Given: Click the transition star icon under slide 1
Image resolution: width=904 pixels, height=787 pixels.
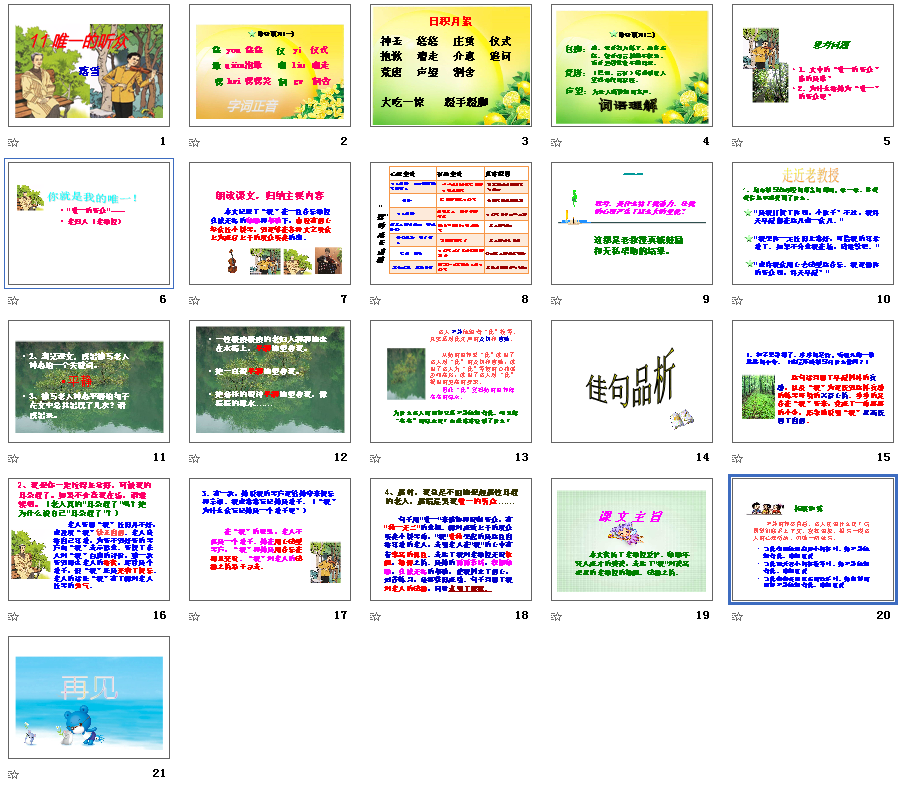Looking at the screenshot, I should click(13, 142).
